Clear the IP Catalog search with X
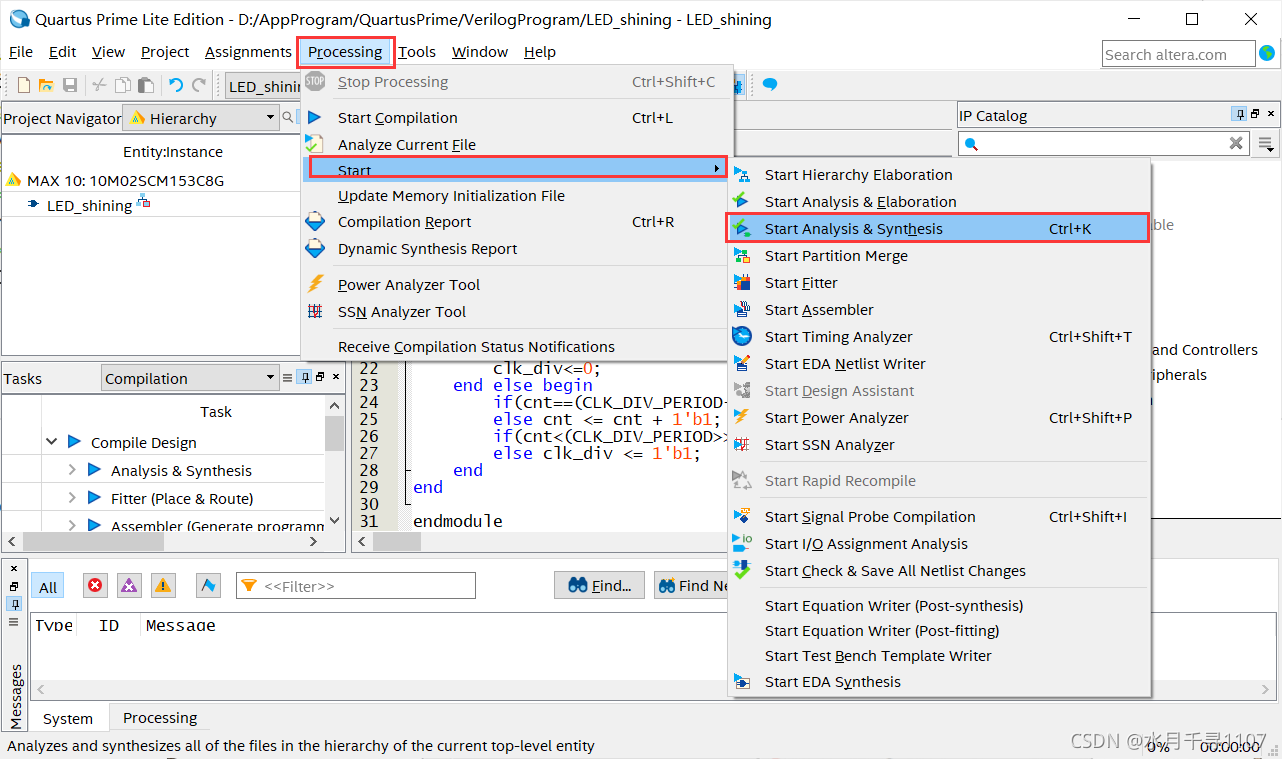 coord(1236,144)
